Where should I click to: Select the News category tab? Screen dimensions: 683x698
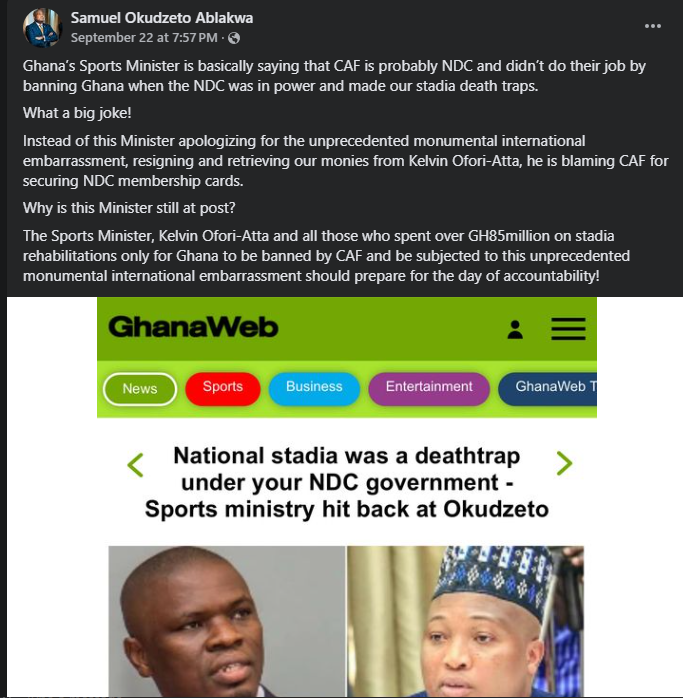coord(140,389)
